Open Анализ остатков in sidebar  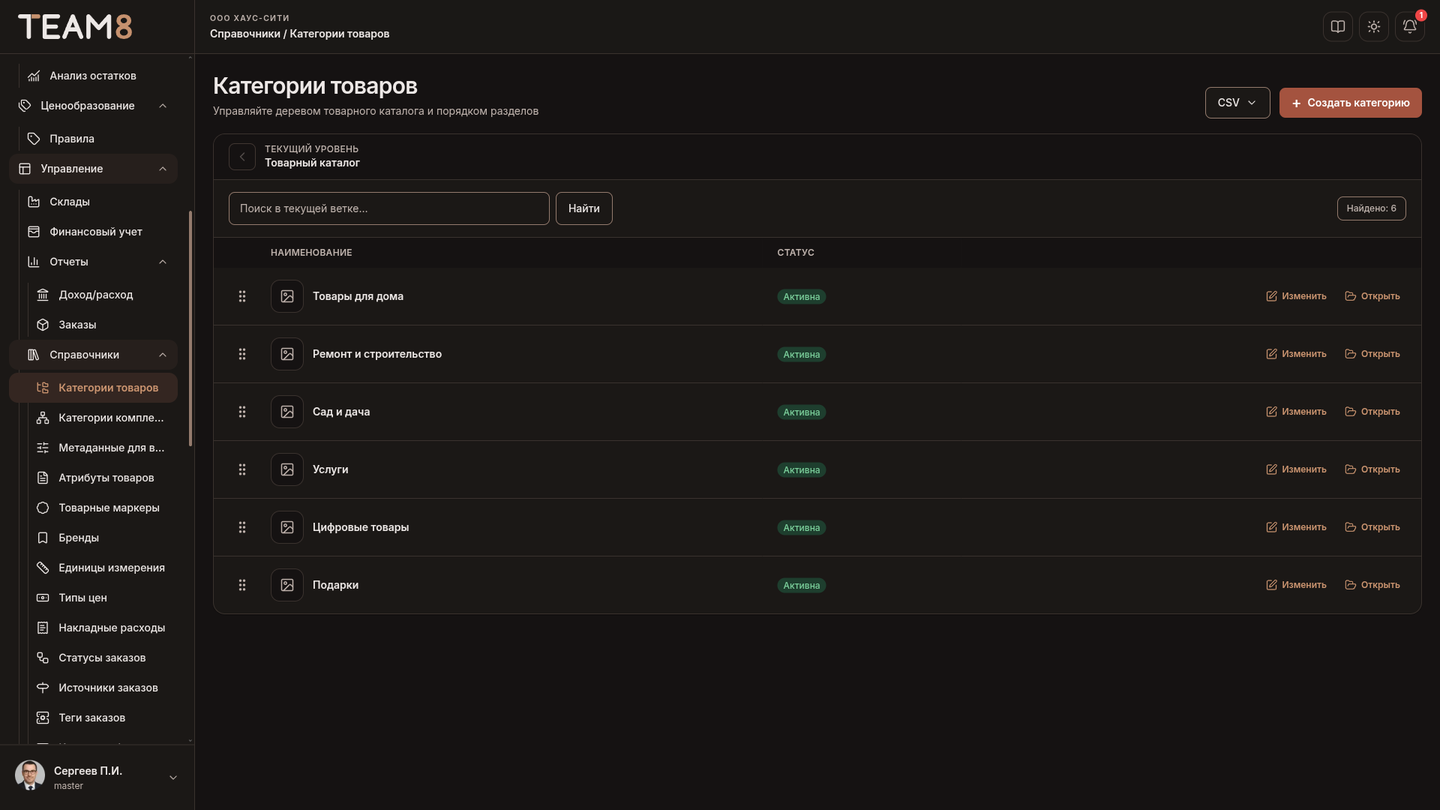[93, 76]
